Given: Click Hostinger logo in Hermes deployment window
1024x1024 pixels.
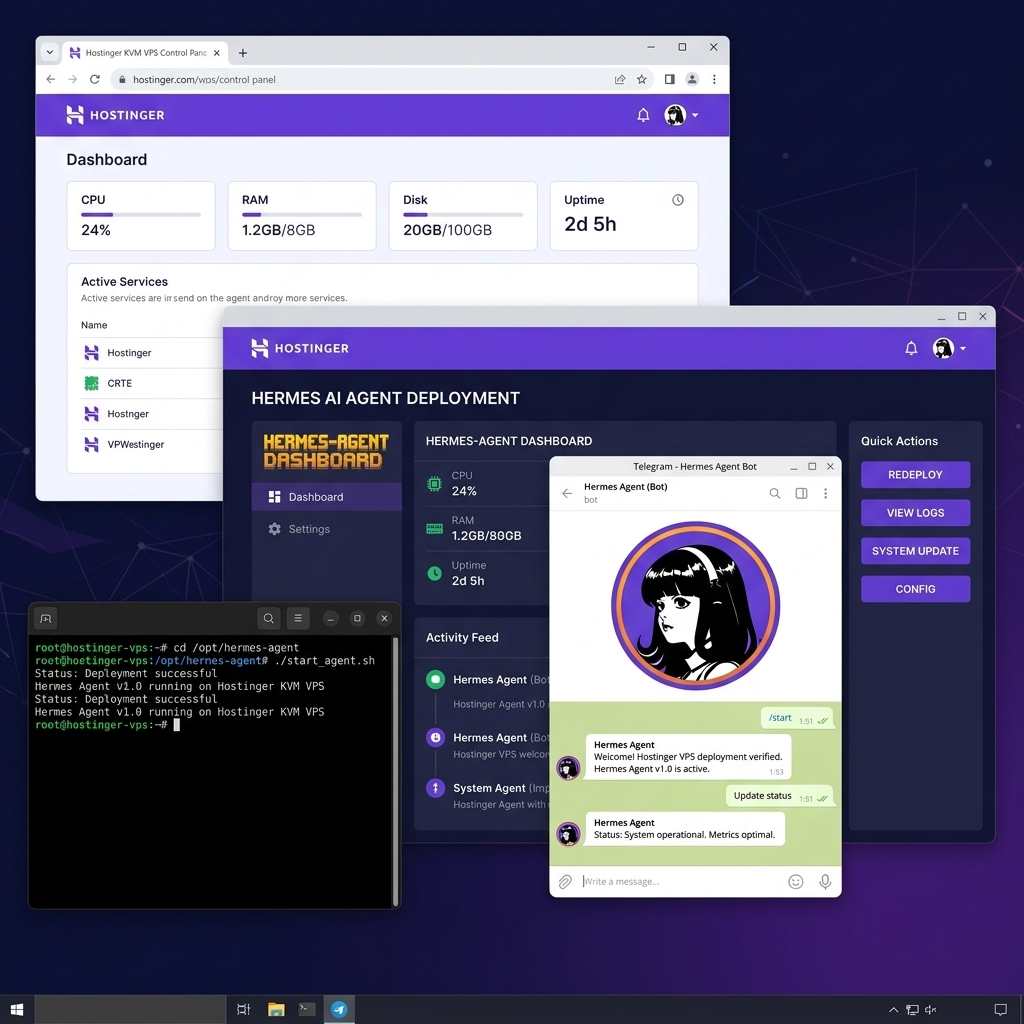Looking at the screenshot, I should tap(300, 348).
